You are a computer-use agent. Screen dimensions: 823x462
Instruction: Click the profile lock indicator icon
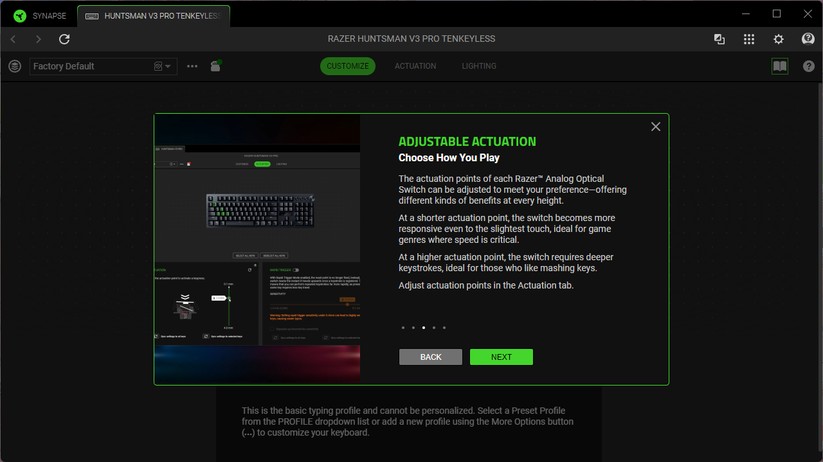[216, 66]
